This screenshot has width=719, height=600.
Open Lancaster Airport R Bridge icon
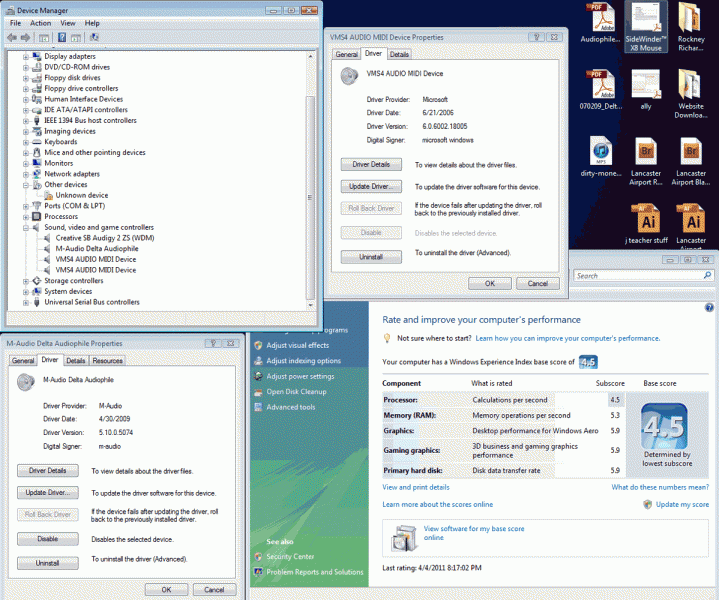[646, 161]
